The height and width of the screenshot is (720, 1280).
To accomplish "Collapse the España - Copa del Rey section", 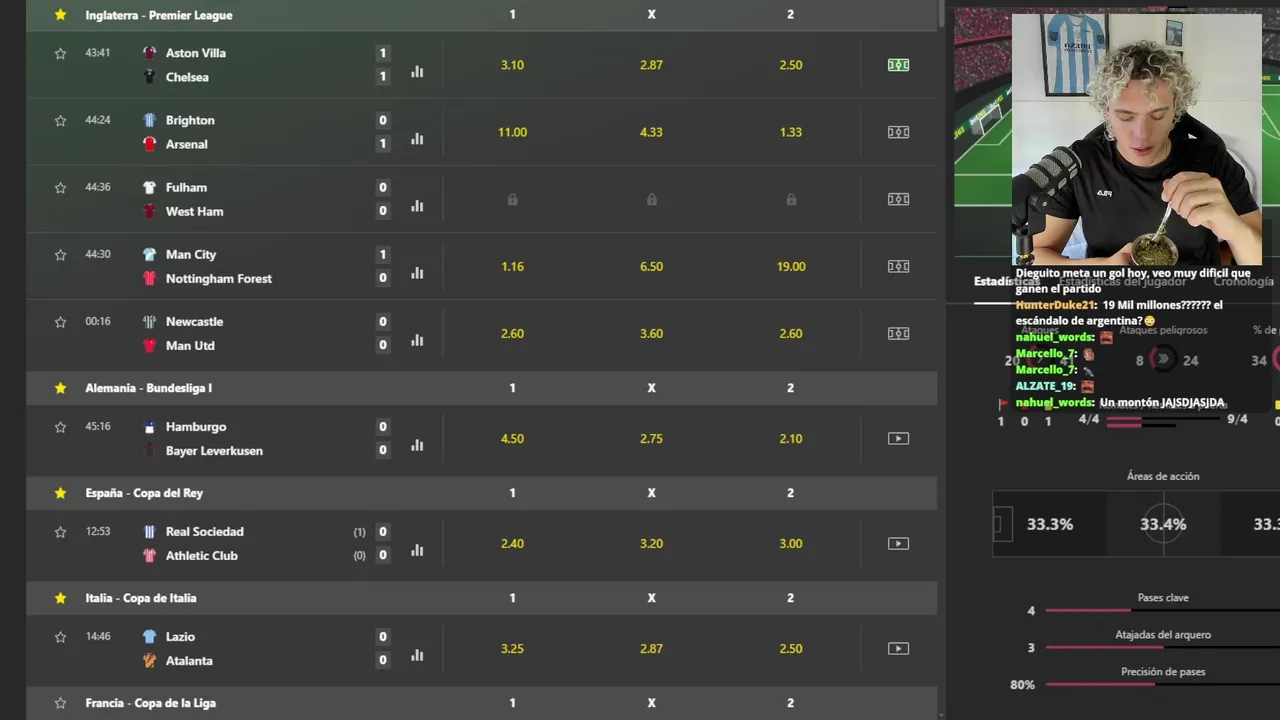I will pyautogui.click(x=144, y=493).
